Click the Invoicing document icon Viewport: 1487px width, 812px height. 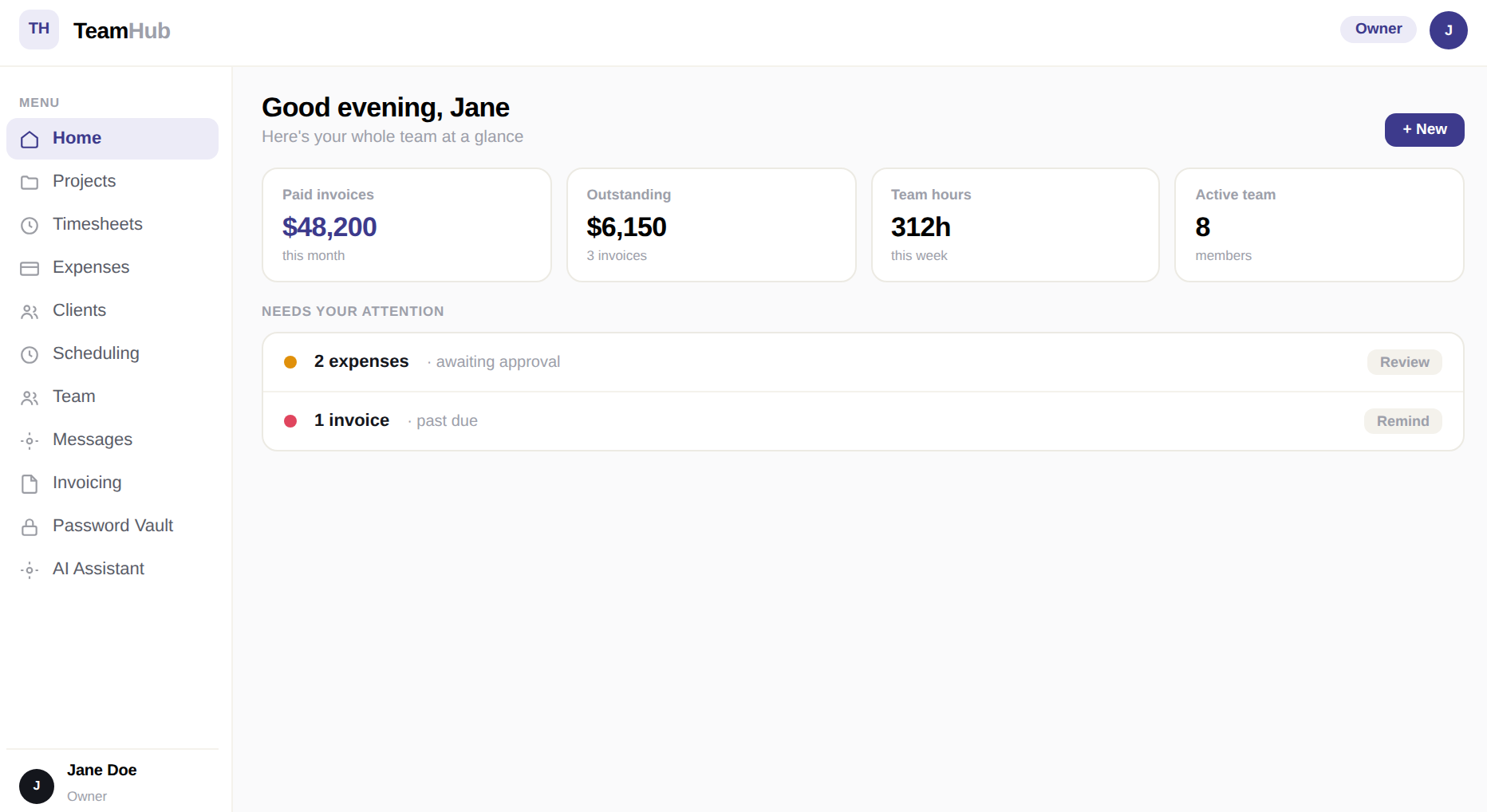[30, 484]
